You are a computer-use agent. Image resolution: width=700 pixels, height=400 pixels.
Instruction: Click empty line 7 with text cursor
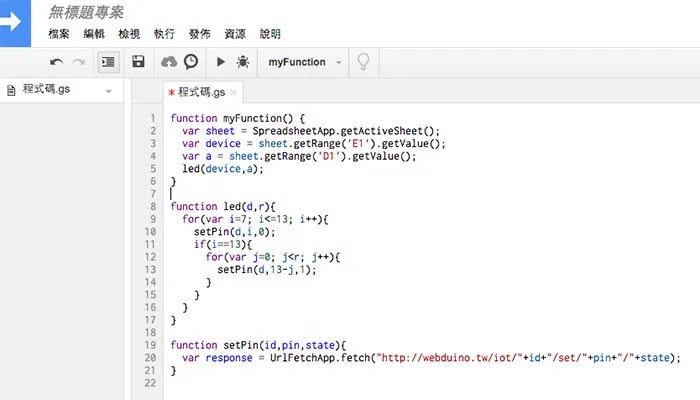pos(171,194)
